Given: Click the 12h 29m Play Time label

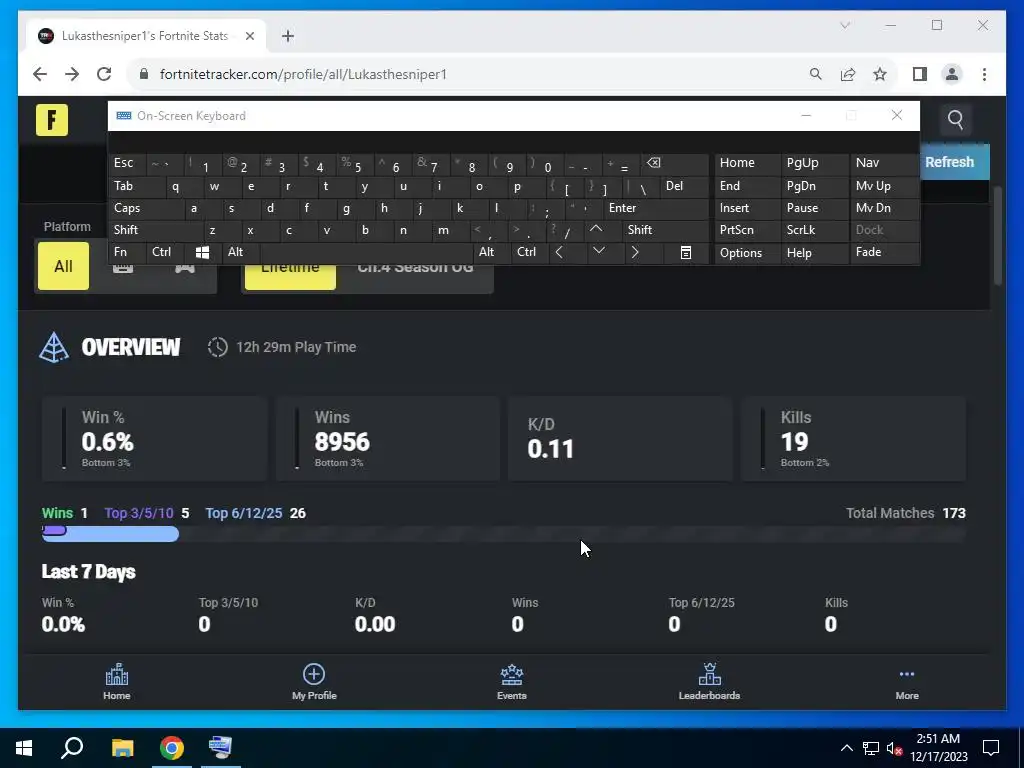Looking at the screenshot, I should (296, 347).
